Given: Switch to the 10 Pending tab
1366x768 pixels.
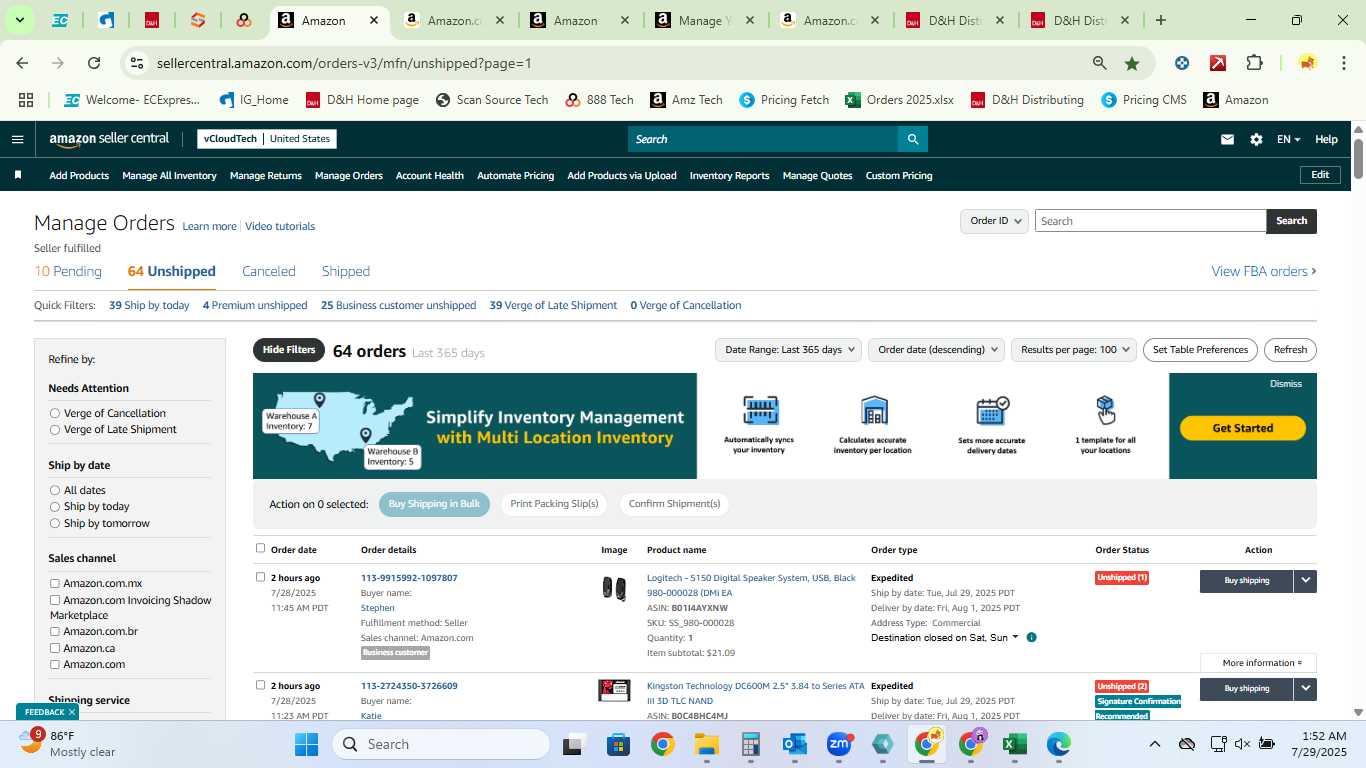Looking at the screenshot, I should tap(68, 271).
